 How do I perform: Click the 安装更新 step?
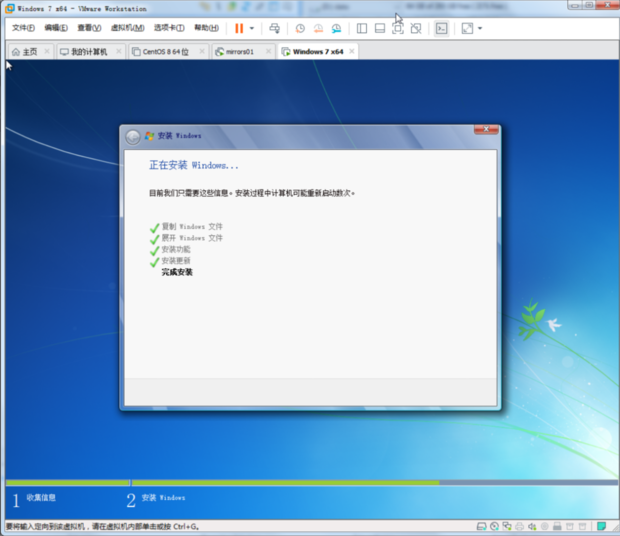[176, 260]
